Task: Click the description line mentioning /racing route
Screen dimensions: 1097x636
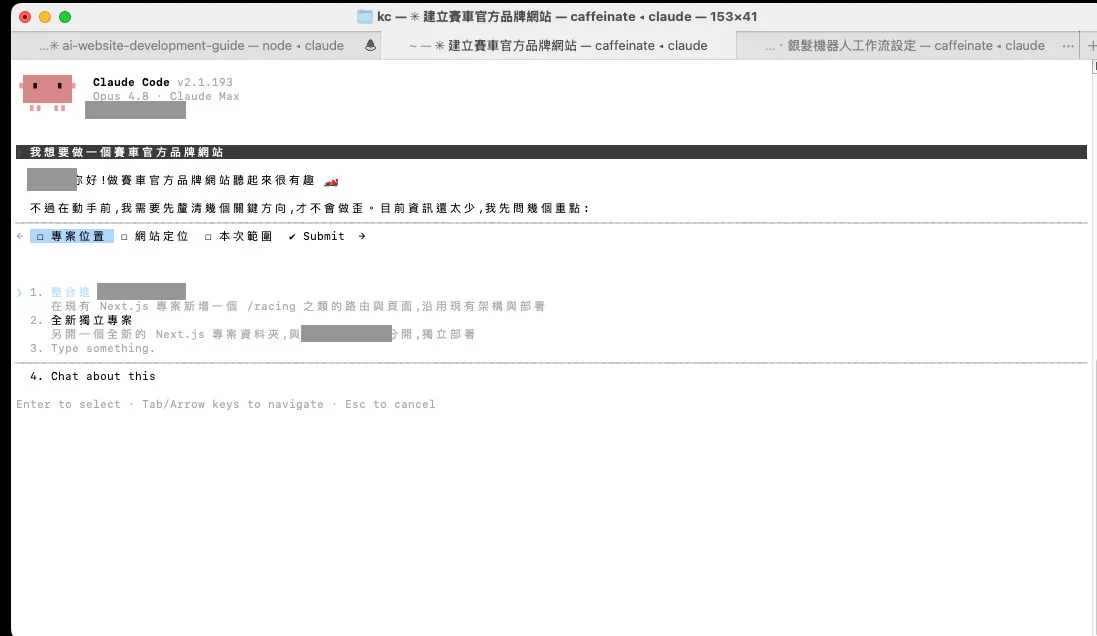Action: coord(298,306)
